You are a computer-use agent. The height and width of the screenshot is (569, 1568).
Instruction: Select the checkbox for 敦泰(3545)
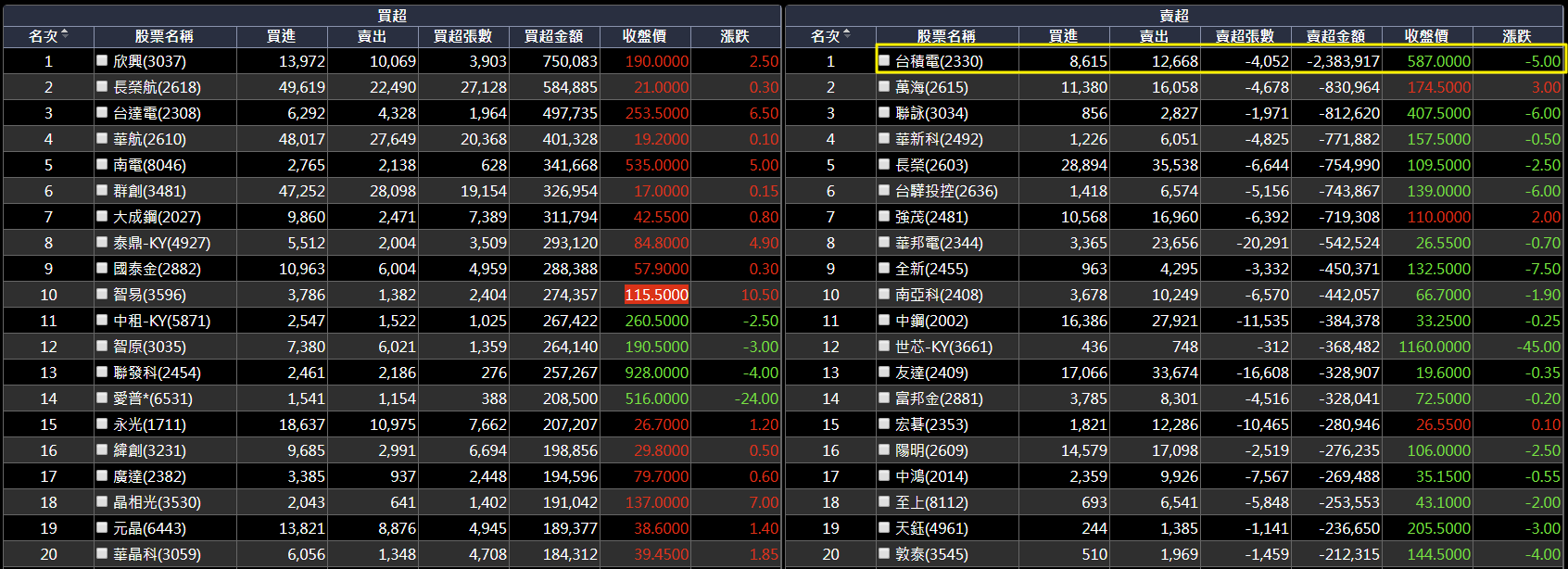[x=884, y=553]
